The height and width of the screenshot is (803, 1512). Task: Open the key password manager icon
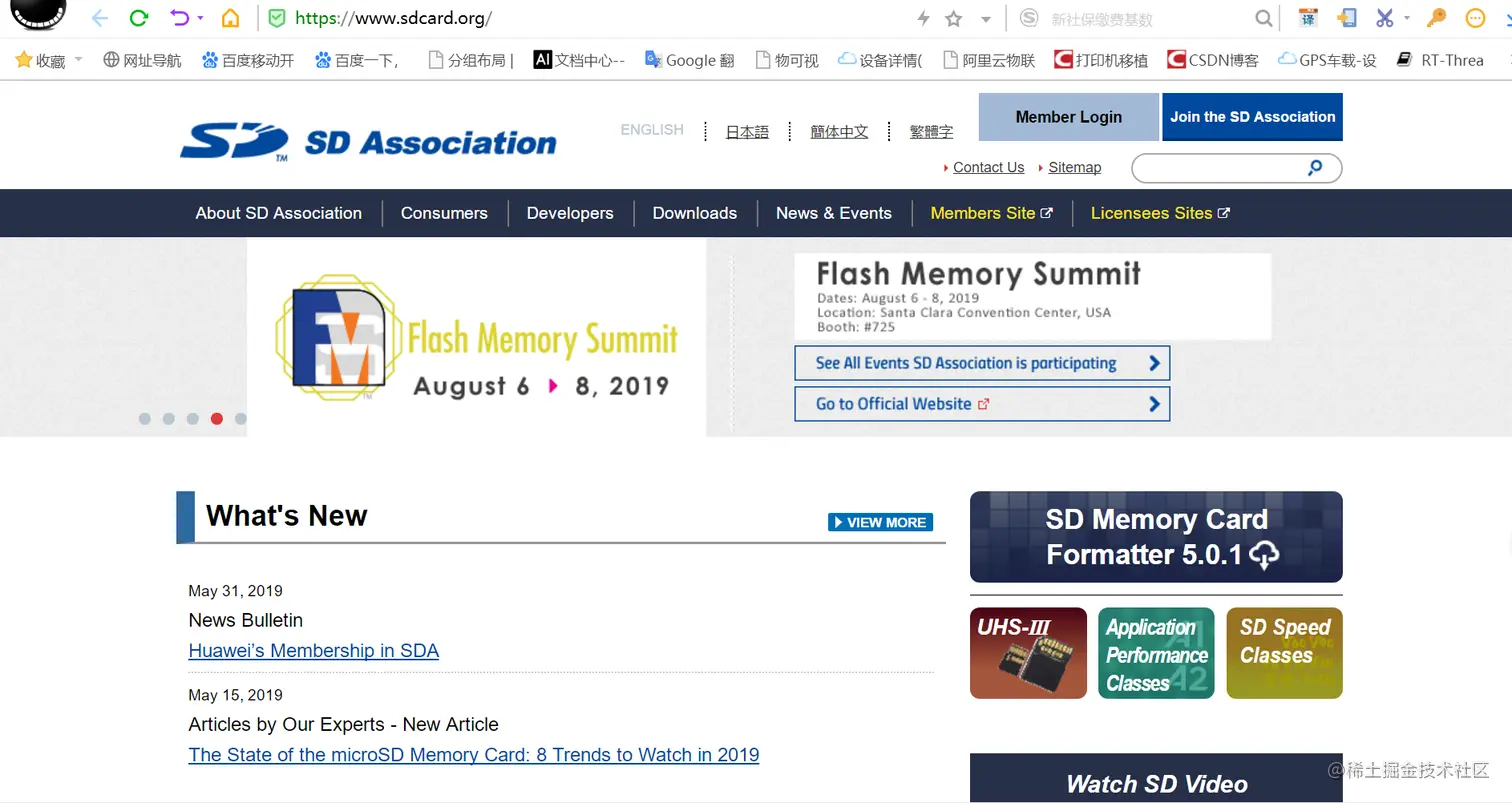click(x=1436, y=18)
